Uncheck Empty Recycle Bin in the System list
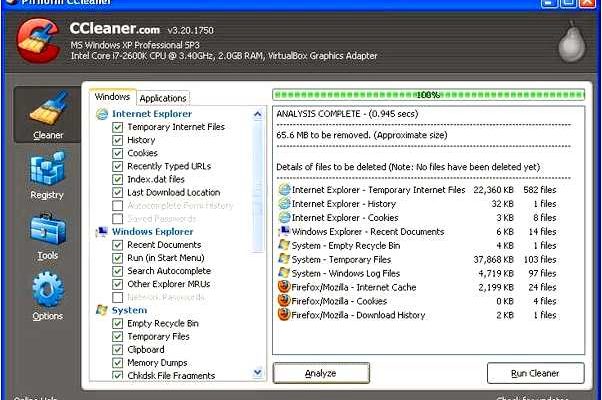This screenshot has height=400, width=602. pos(117,324)
